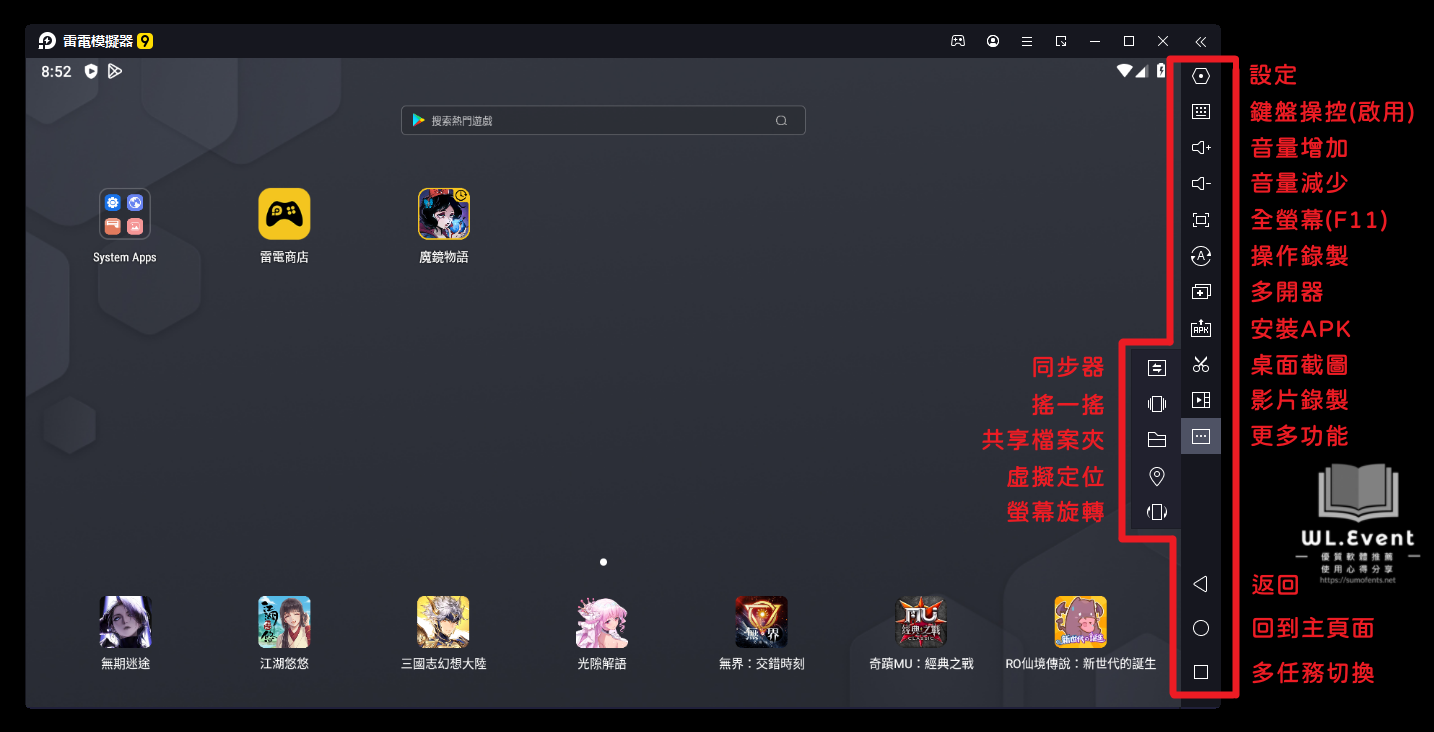Screen dimensions: 1434x732
Task: Open the shared folder icon
Action: 1157,440
